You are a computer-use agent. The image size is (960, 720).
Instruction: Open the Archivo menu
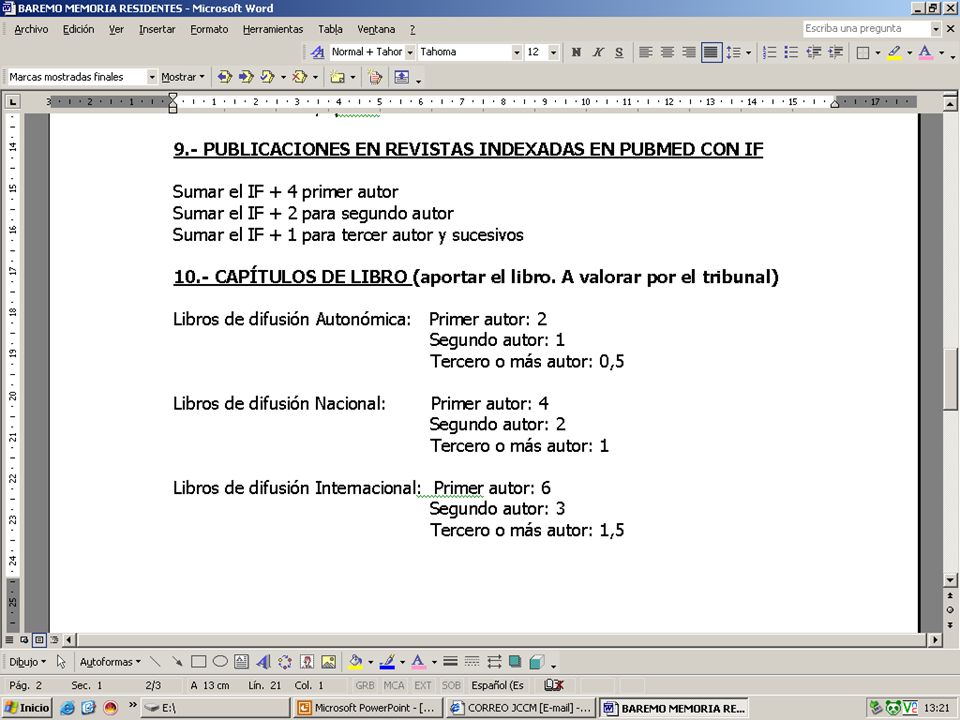(31, 29)
